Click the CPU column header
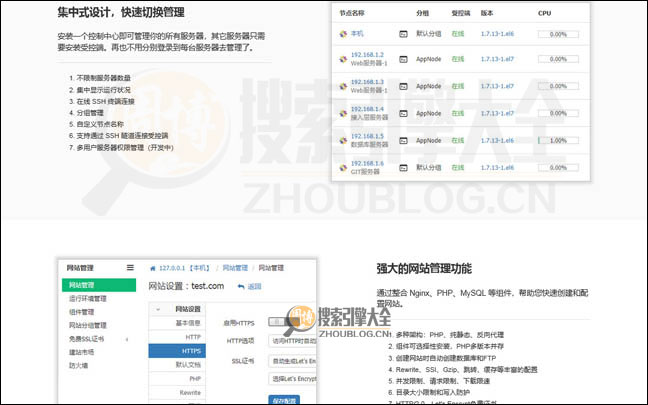 coord(544,13)
